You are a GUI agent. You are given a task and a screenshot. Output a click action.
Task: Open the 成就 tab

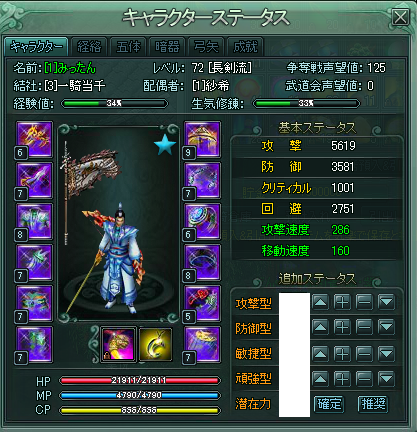(x=245, y=47)
